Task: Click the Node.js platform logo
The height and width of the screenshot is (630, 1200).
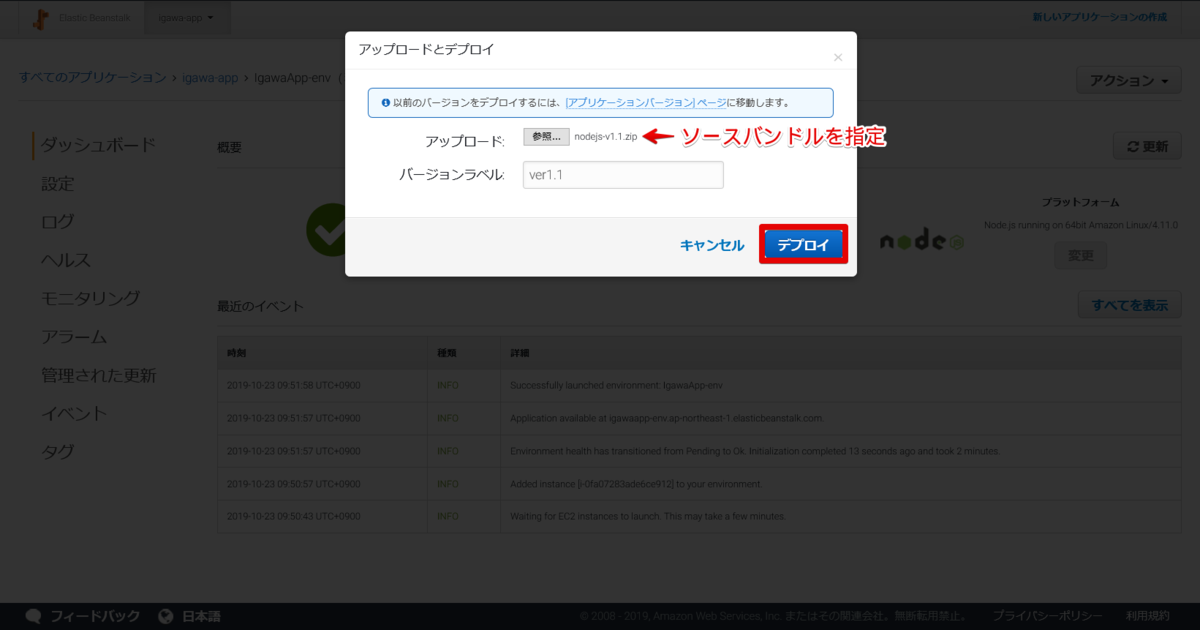Action: pyautogui.click(x=920, y=239)
